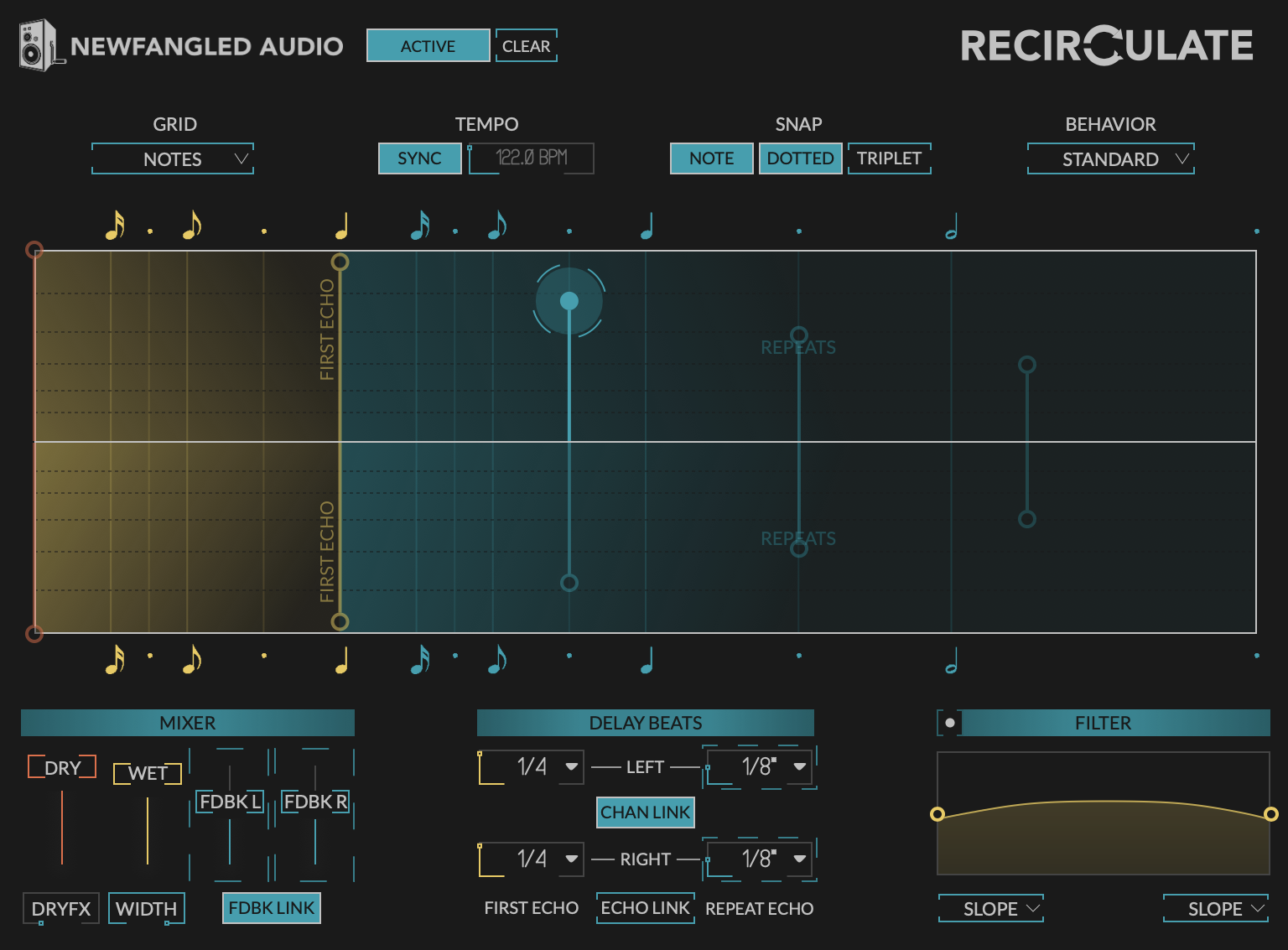Open Left repeat echo 1/8 dropdown
Viewport: 1288px width, 950px height.
760,767
